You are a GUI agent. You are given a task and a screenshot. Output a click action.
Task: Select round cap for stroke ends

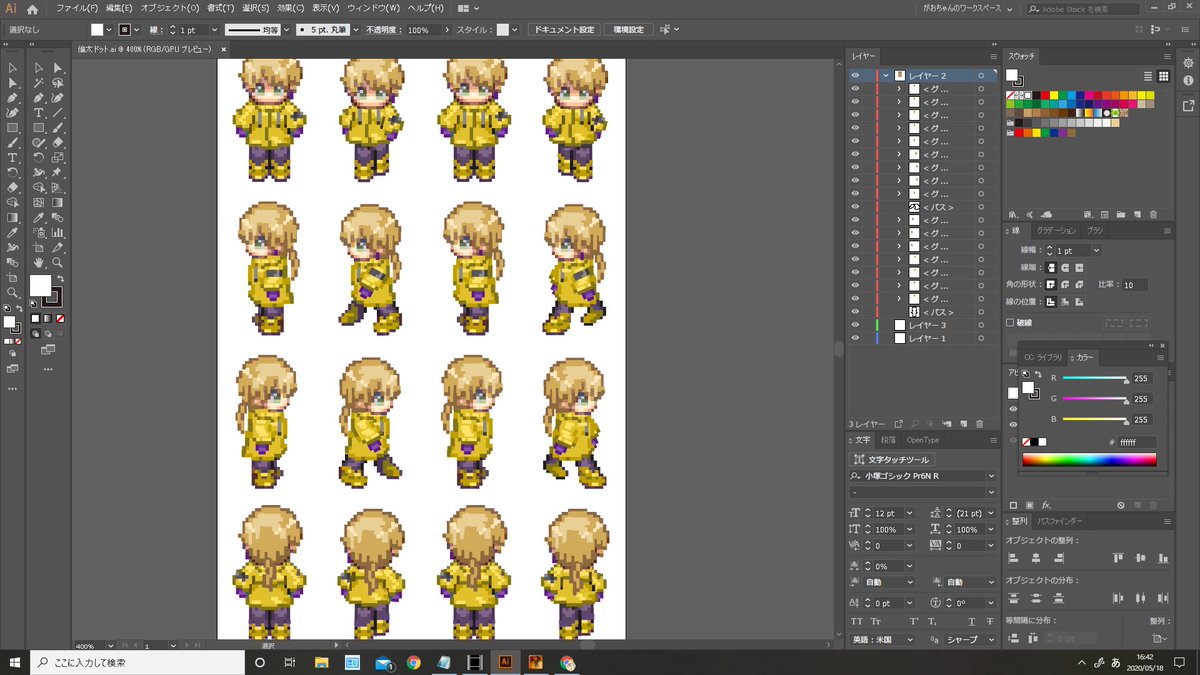[x=1064, y=267]
